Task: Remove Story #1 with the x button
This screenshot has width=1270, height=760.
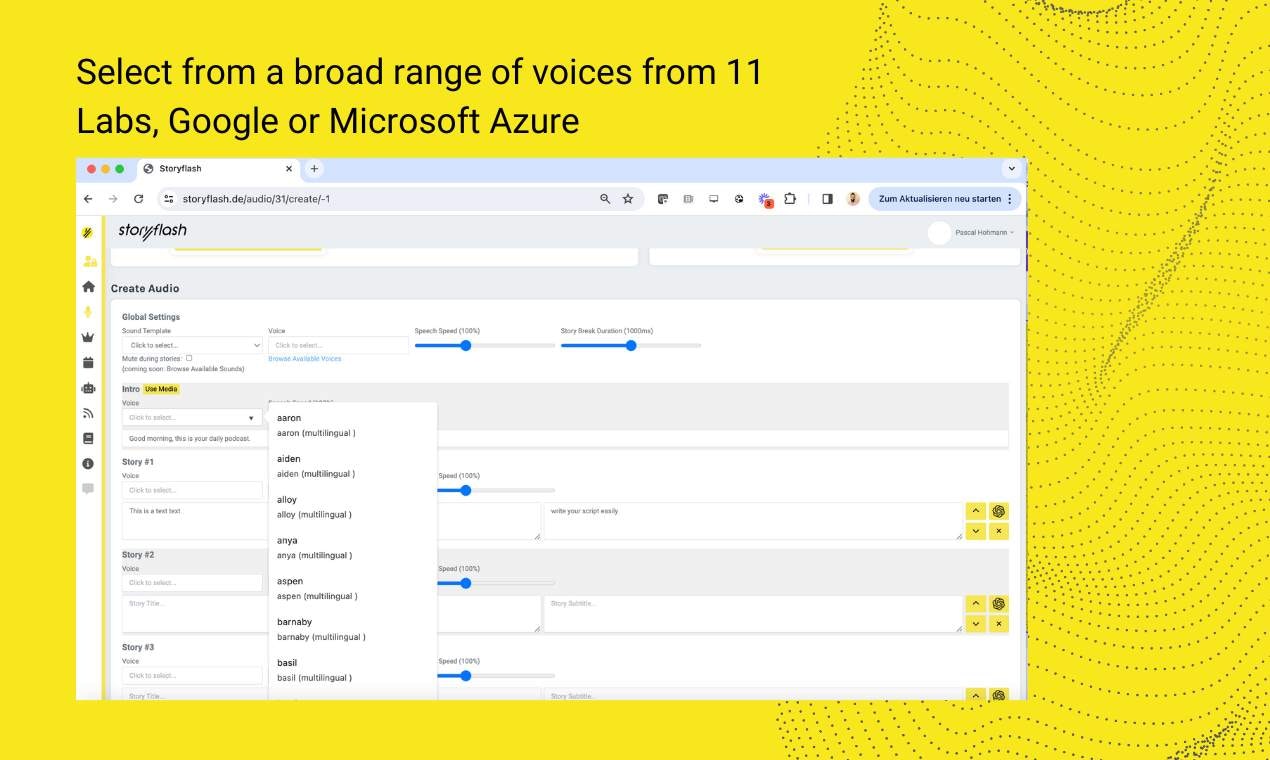Action: point(998,531)
